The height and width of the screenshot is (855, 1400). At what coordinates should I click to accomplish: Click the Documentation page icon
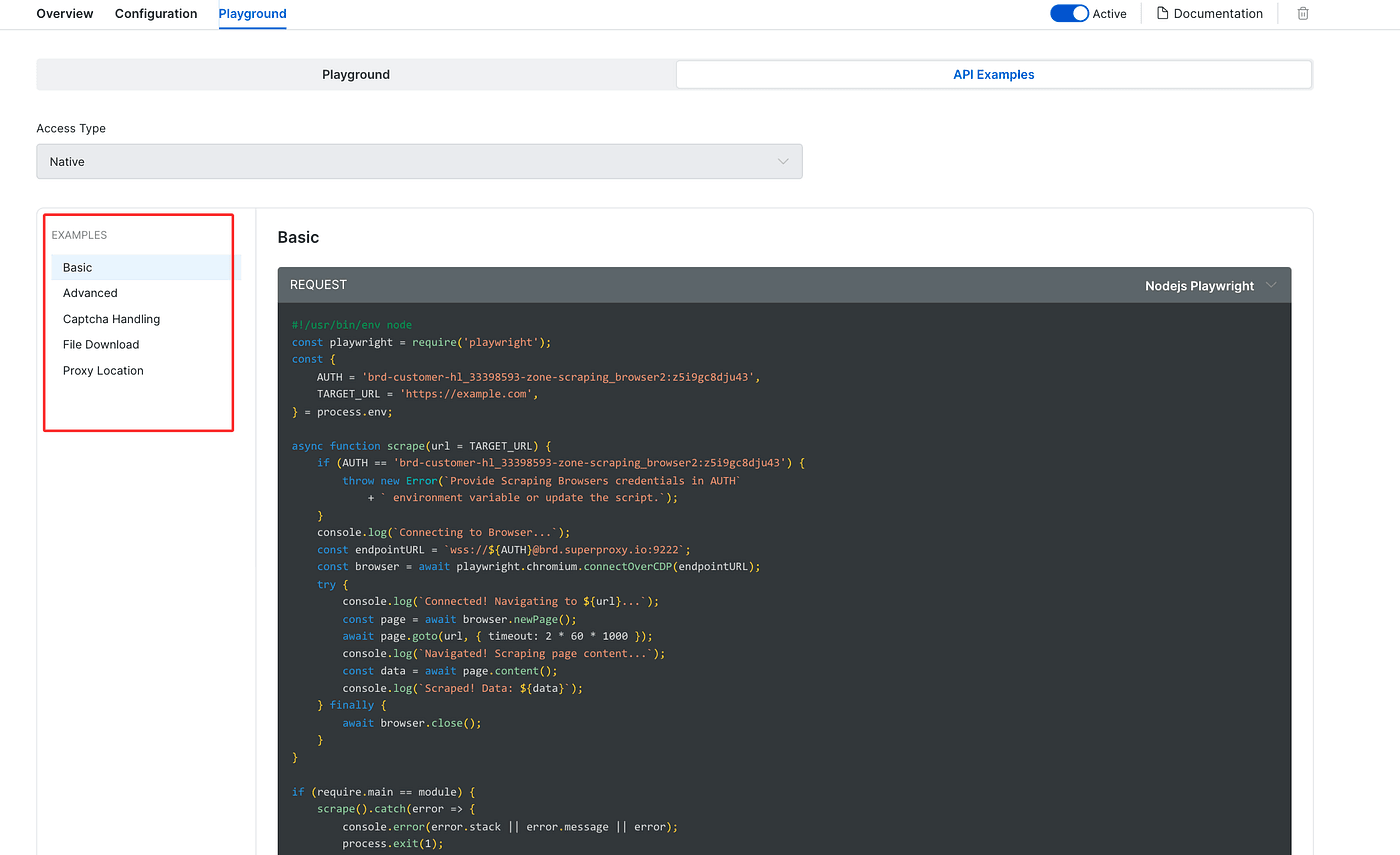pyautogui.click(x=1162, y=14)
